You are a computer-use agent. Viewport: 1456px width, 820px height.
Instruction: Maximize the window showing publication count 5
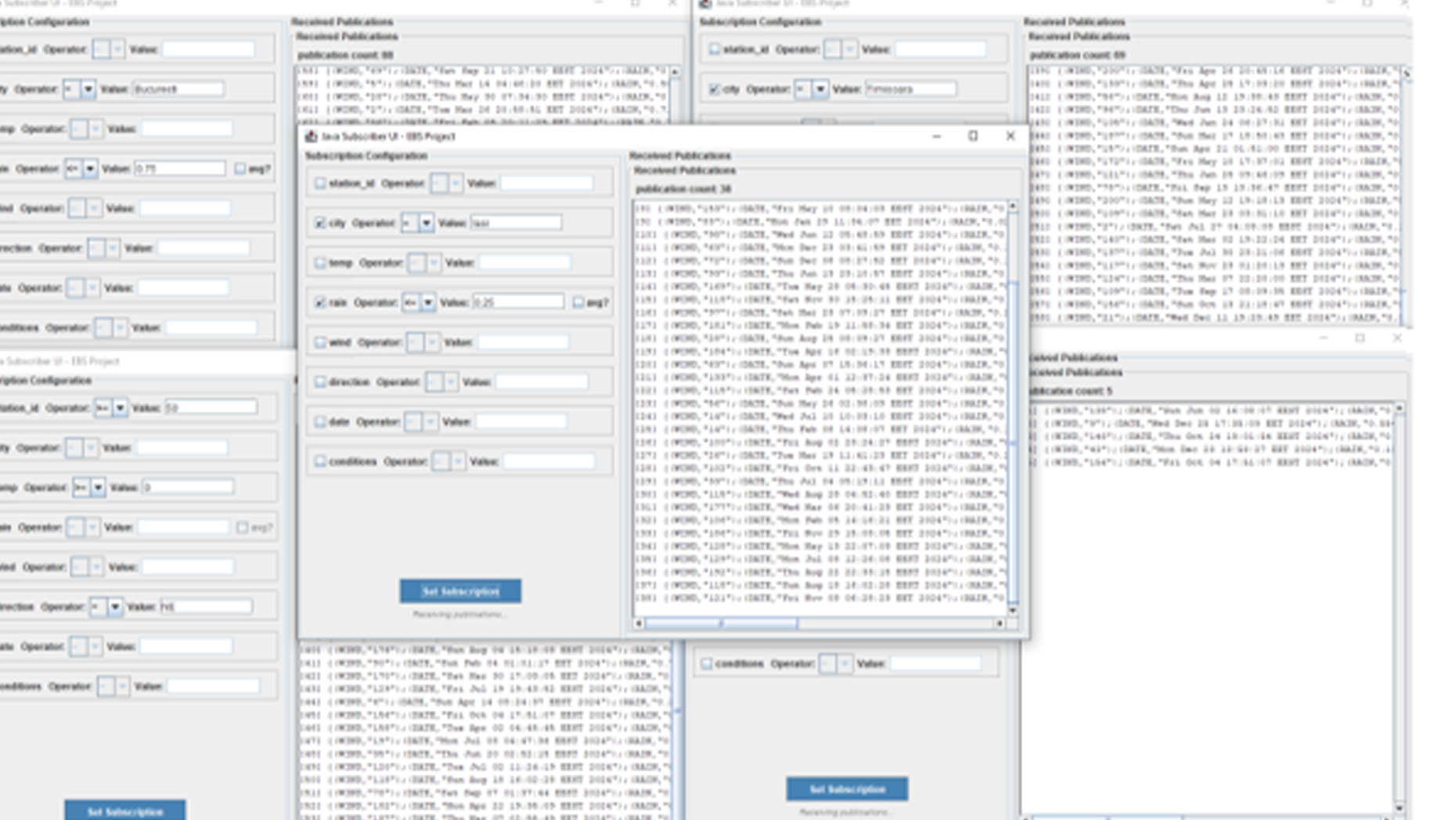1360,338
